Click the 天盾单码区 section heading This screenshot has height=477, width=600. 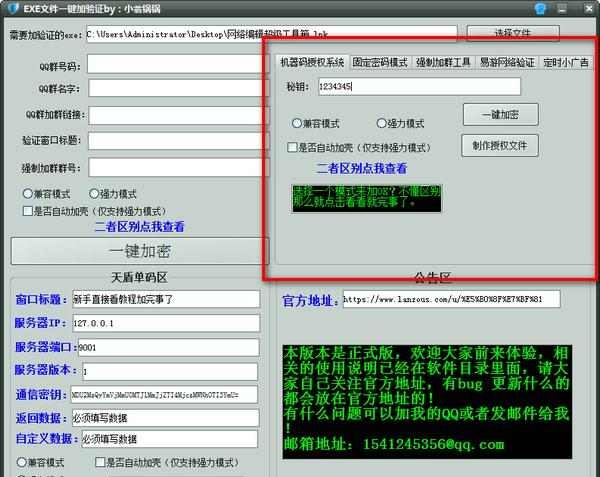139,277
